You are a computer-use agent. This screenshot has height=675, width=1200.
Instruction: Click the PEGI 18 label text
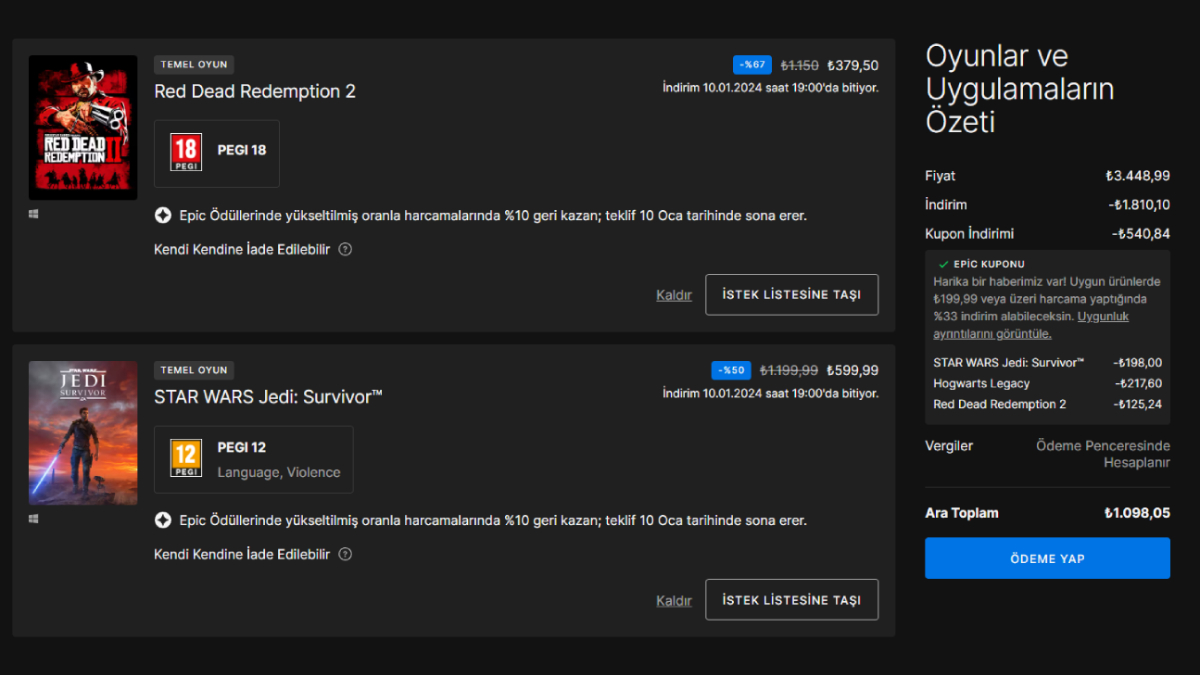[241, 150]
